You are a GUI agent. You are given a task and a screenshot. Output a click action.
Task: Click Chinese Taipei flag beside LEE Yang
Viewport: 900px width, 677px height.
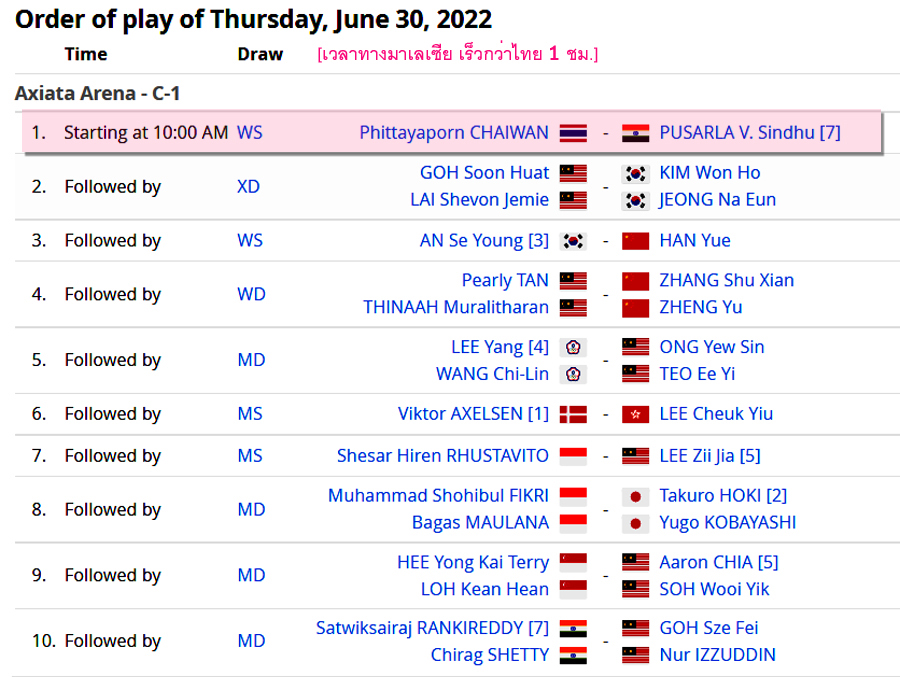tap(573, 347)
